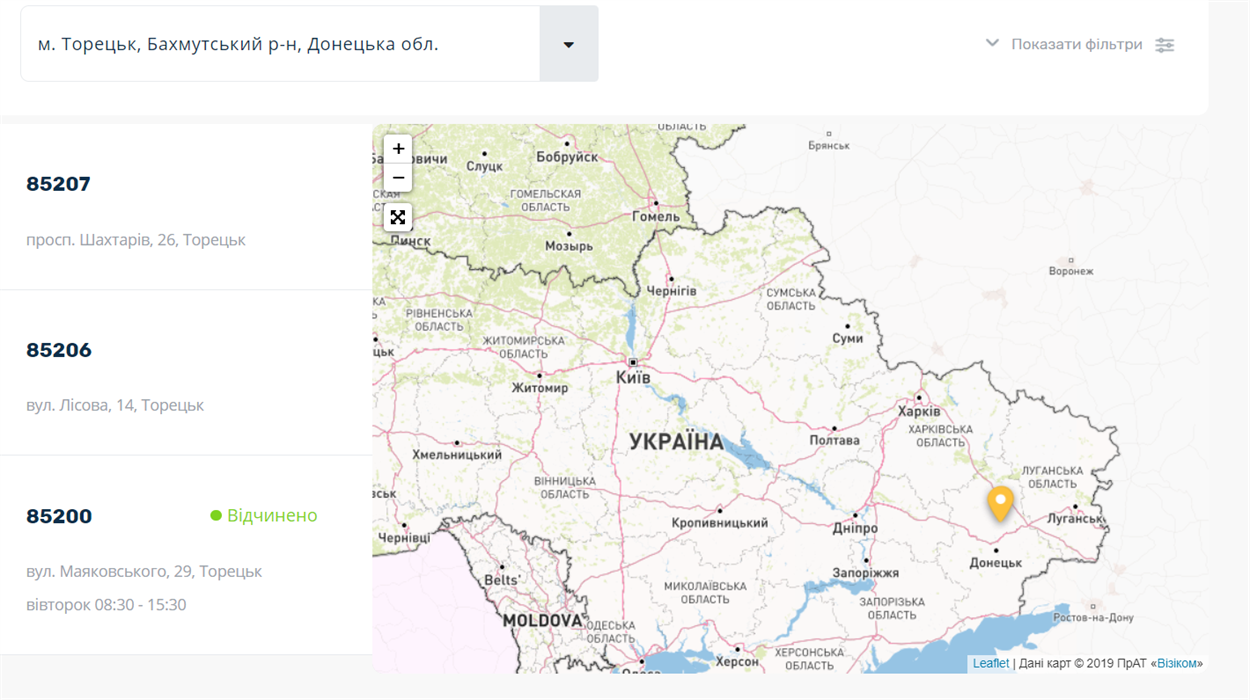Click the orange location pin on the map
1250x700 pixels.
(x=1000, y=503)
